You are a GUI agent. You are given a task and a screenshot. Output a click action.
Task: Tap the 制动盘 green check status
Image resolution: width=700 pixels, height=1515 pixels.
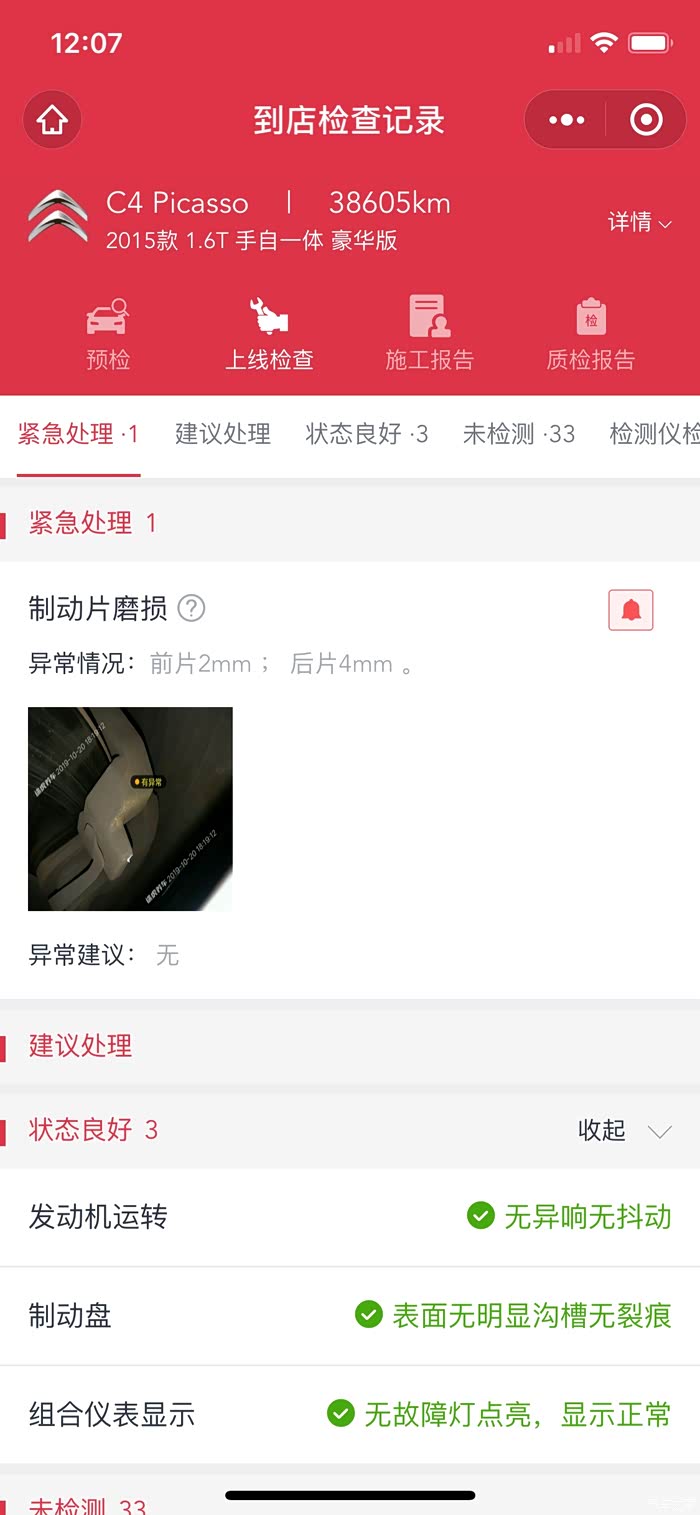513,1315
